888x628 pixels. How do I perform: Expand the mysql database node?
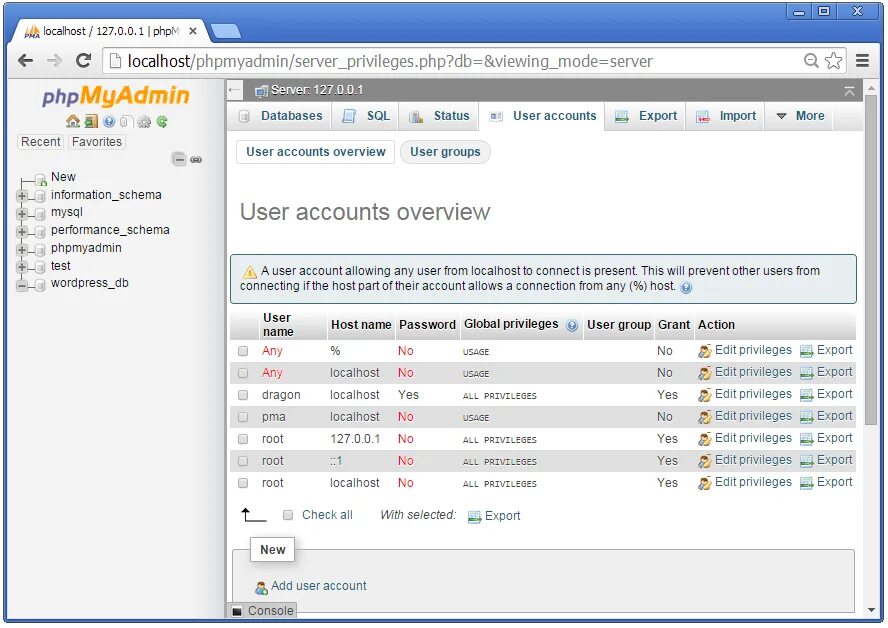(x=22, y=214)
